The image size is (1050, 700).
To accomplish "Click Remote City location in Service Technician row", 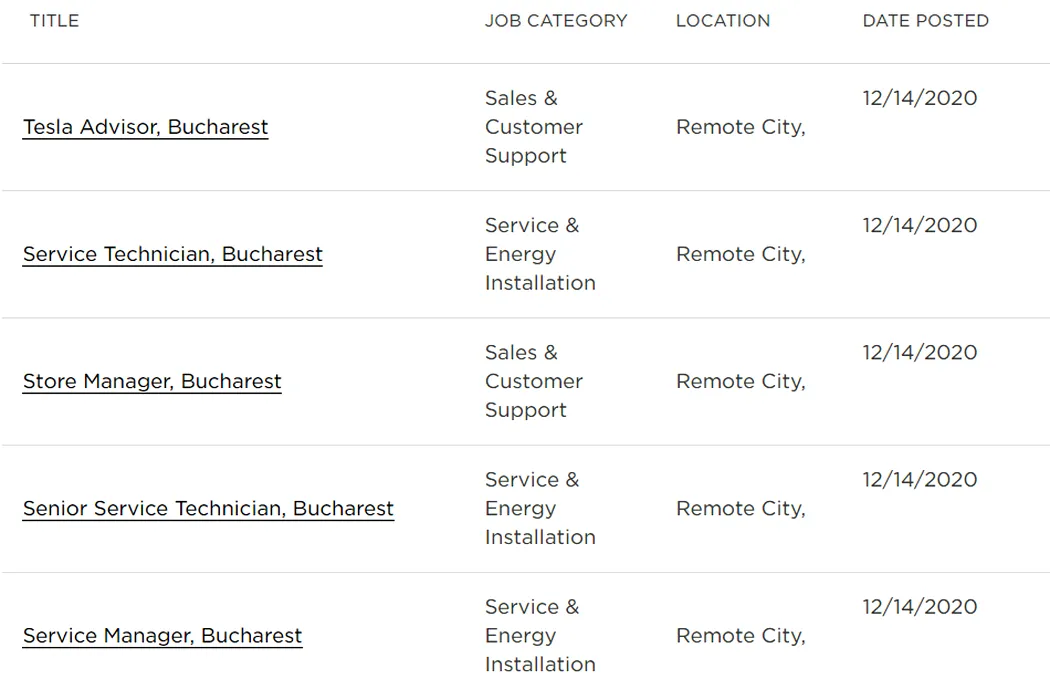I will pos(741,254).
